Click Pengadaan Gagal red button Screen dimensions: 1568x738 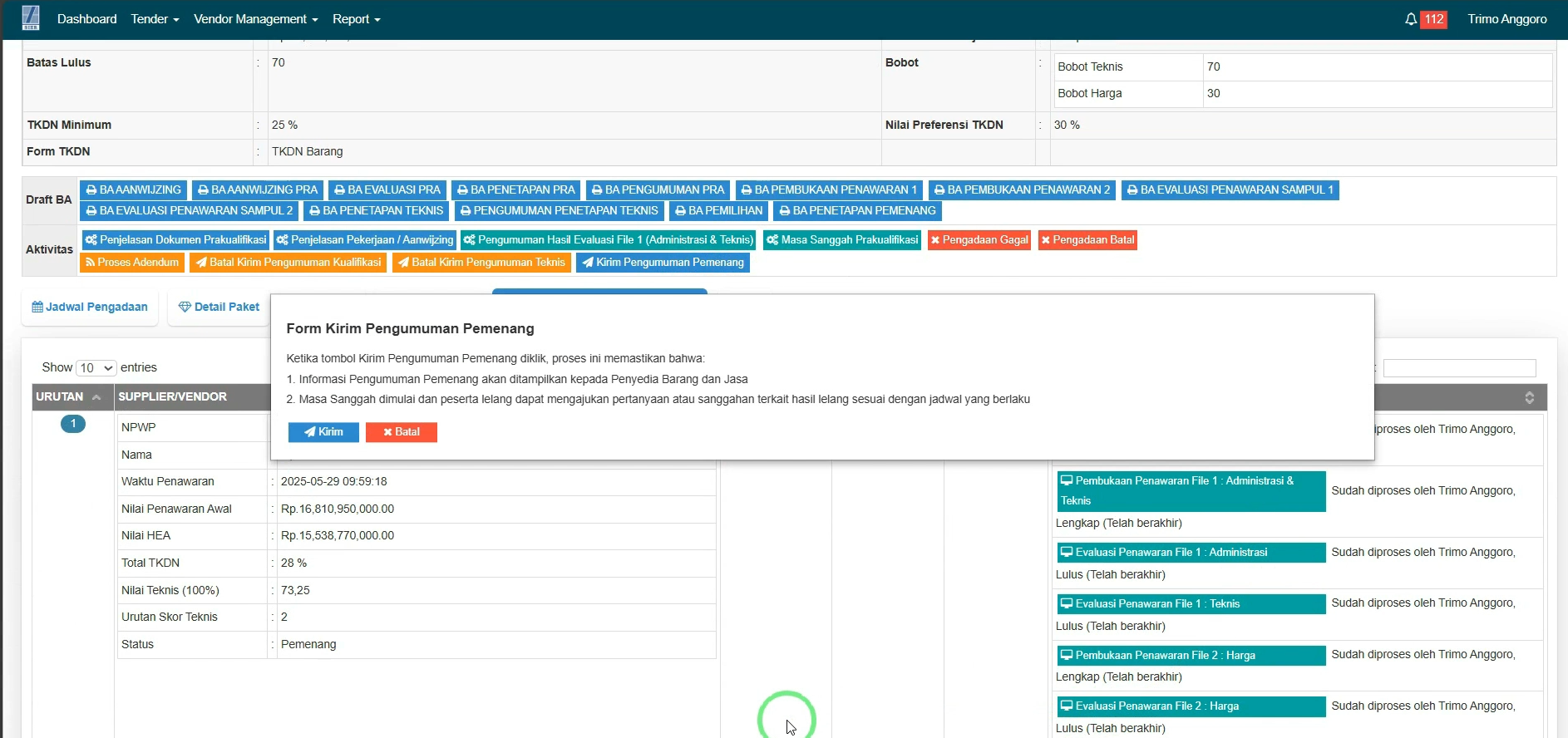click(979, 240)
